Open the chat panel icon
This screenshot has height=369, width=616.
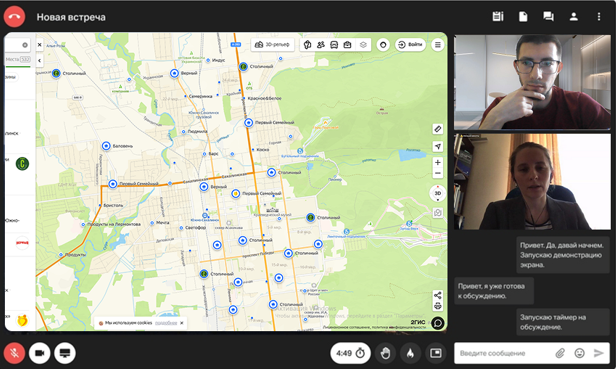548,17
